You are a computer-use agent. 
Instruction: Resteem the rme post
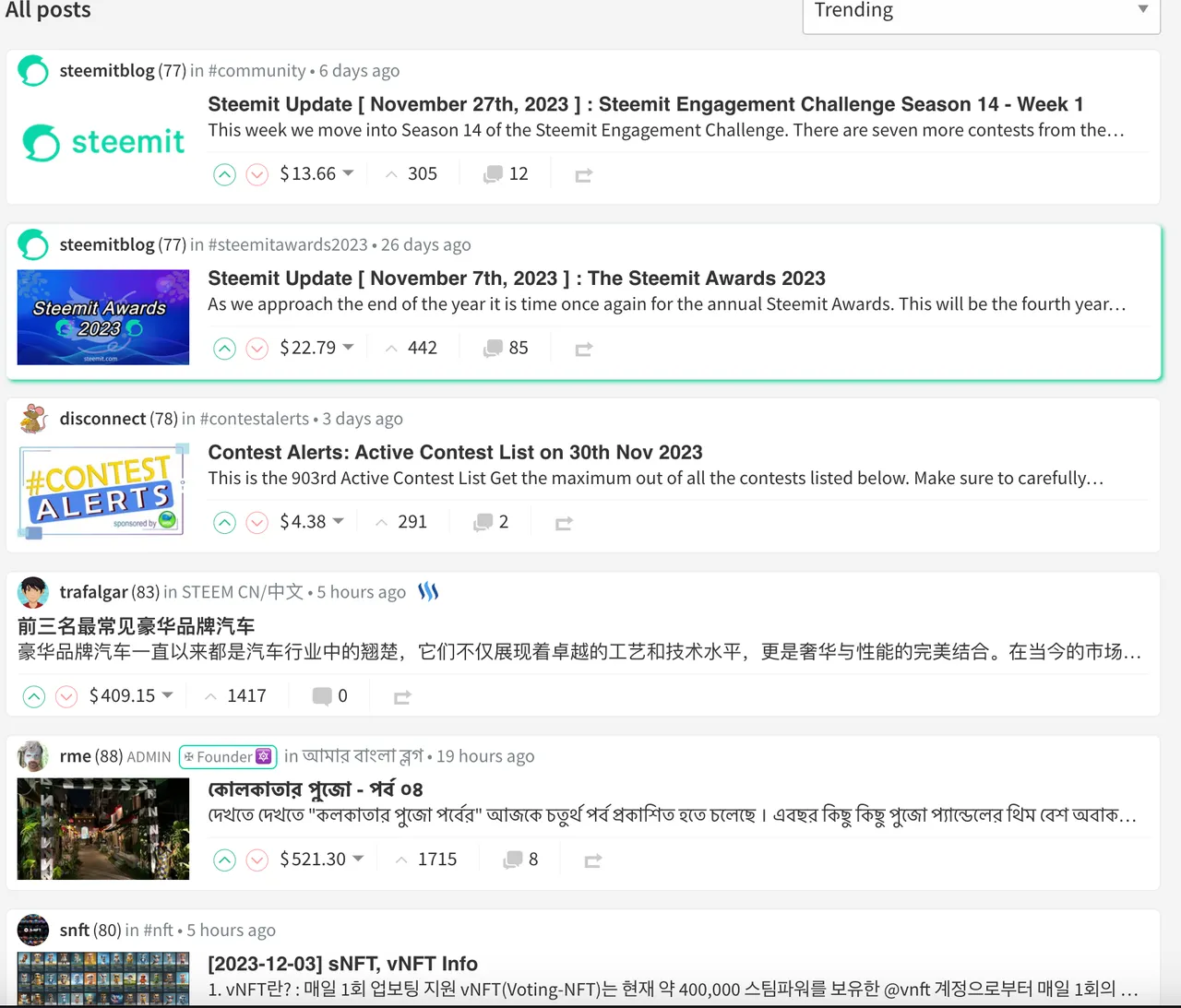(593, 860)
